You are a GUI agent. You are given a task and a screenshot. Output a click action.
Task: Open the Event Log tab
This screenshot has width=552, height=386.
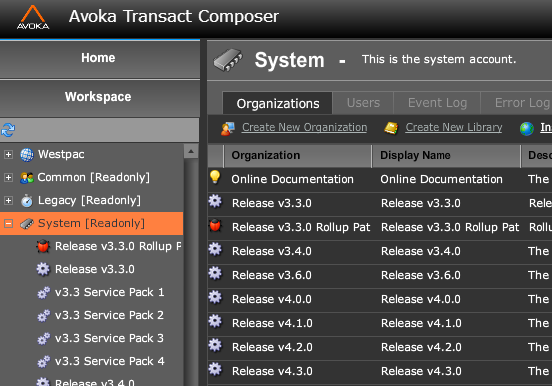pos(437,103)
